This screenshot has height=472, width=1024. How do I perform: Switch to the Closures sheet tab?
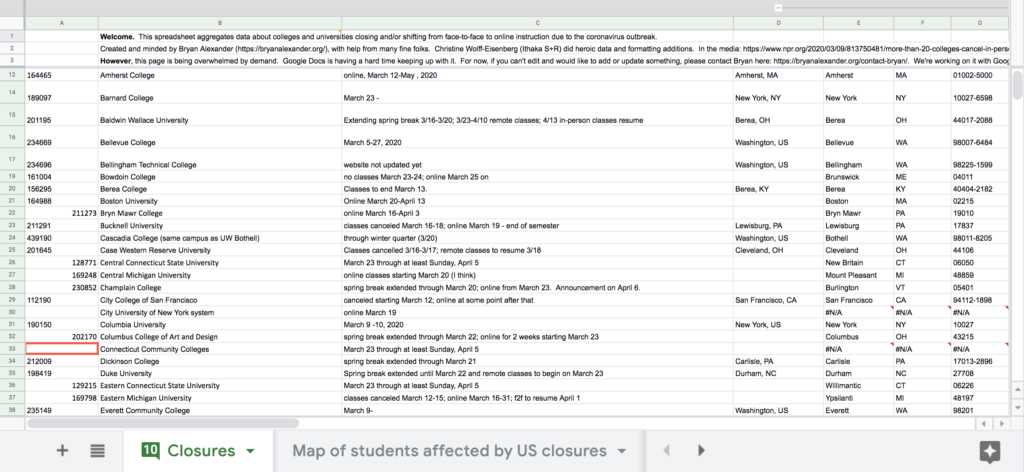click(199, 450)
